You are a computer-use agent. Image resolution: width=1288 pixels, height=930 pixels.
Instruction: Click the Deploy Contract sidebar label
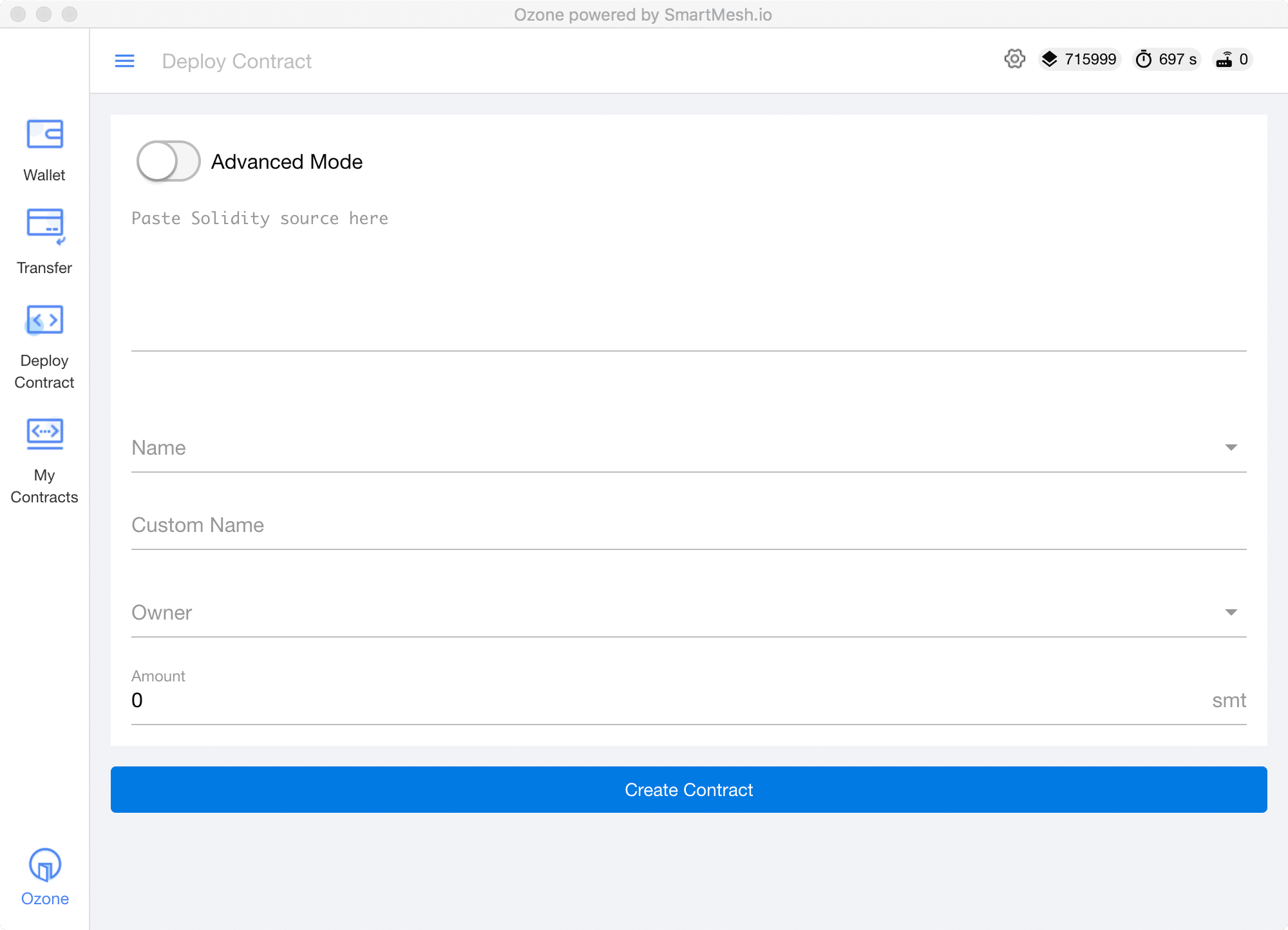44,372
